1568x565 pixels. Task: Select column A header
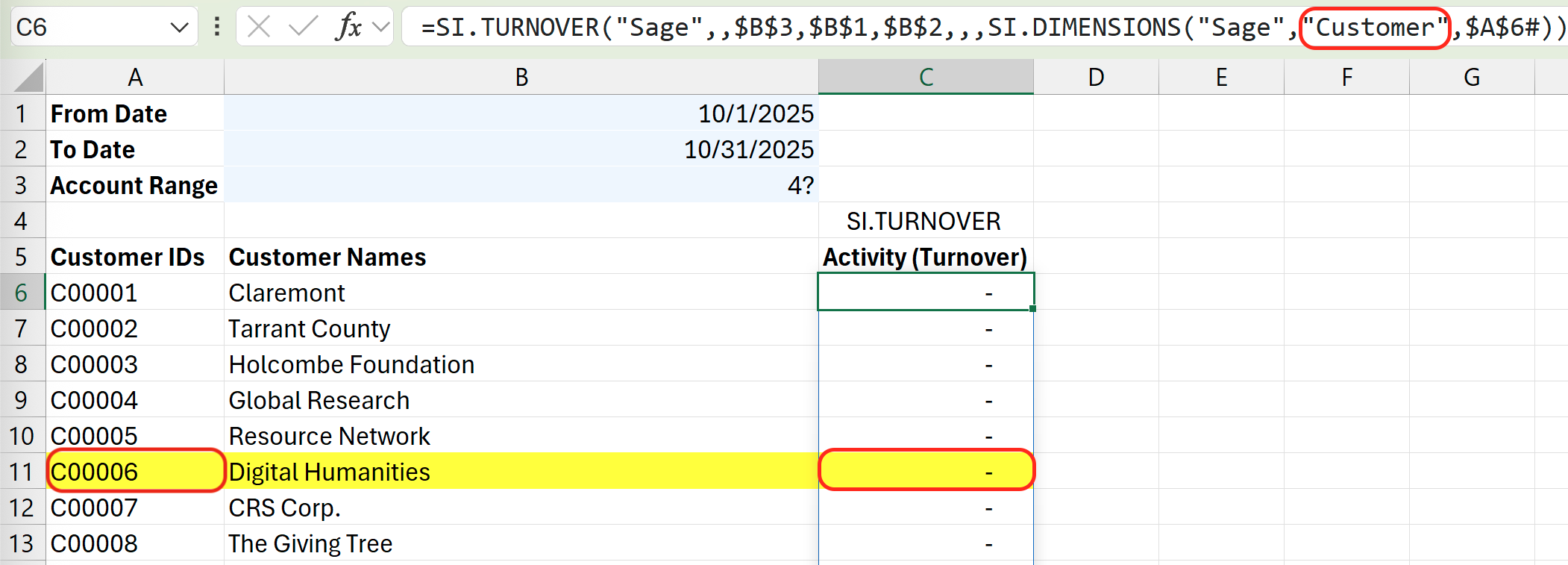tap(135, 78)
